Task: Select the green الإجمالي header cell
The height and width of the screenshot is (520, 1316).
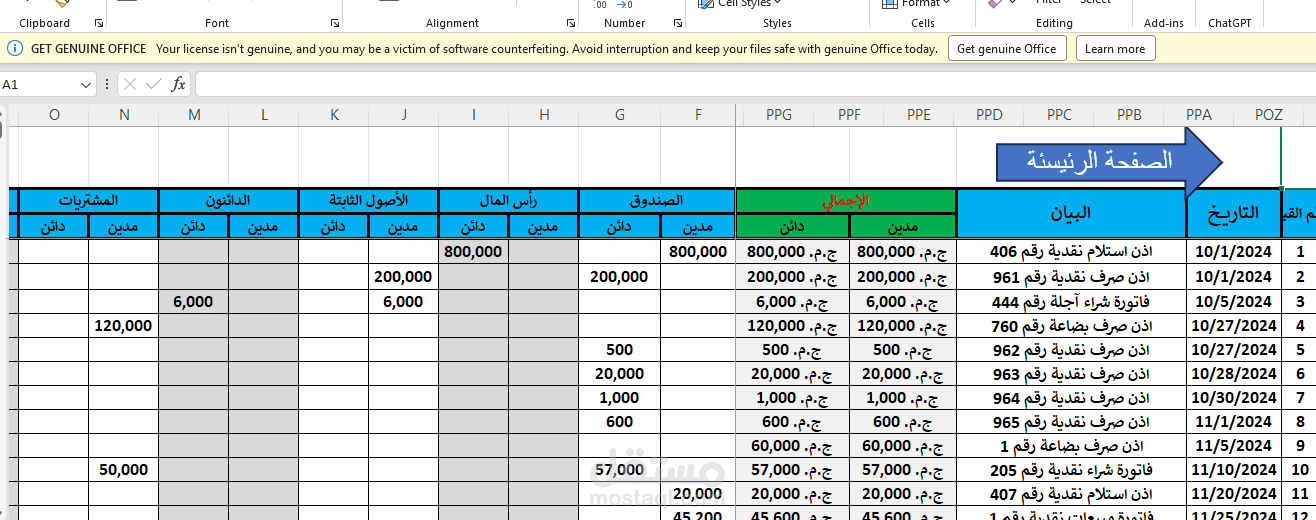Action: [846, 200]
